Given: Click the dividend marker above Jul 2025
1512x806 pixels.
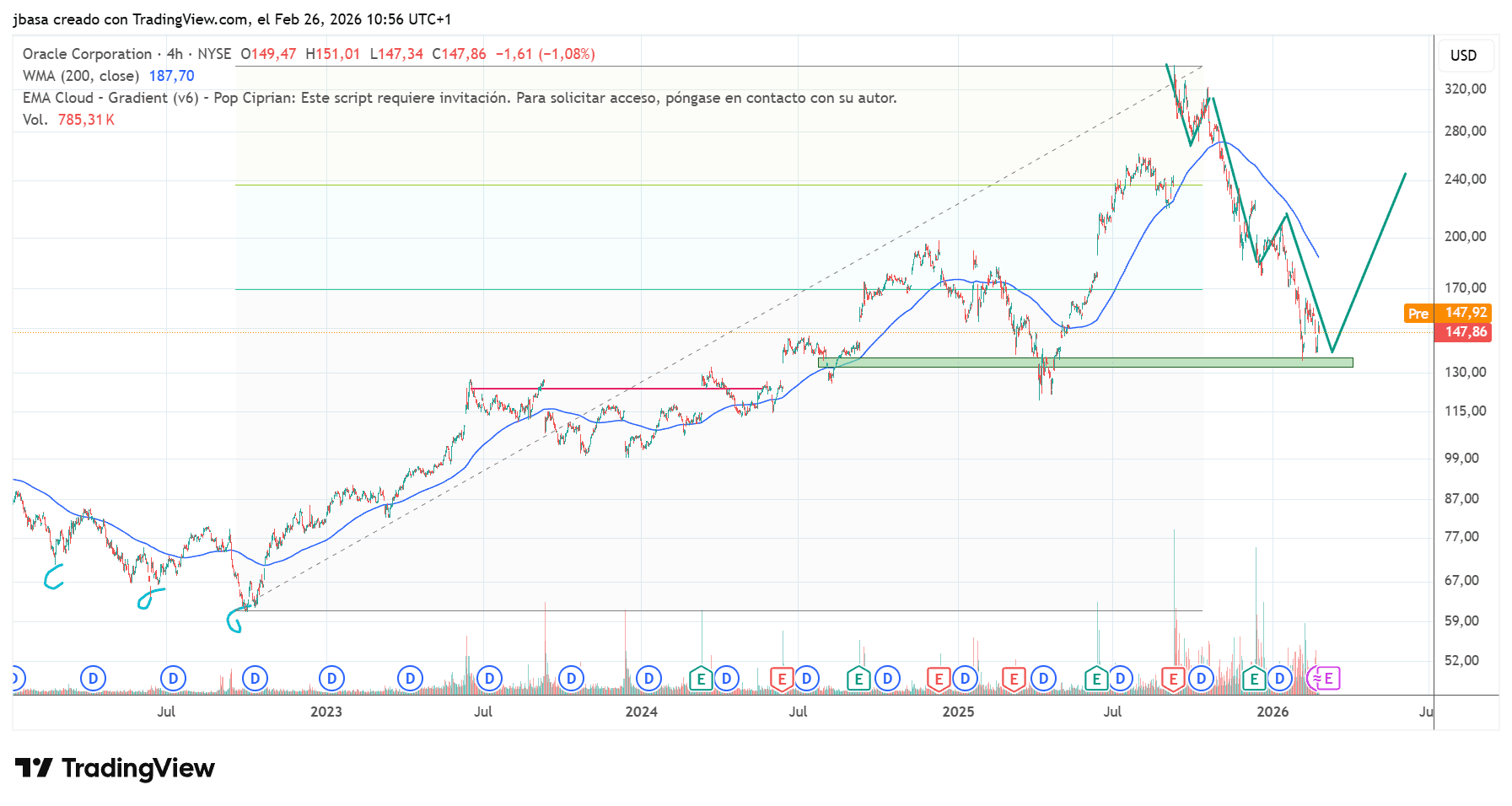Looking at the screenshot, I should tap(1120, 678).
